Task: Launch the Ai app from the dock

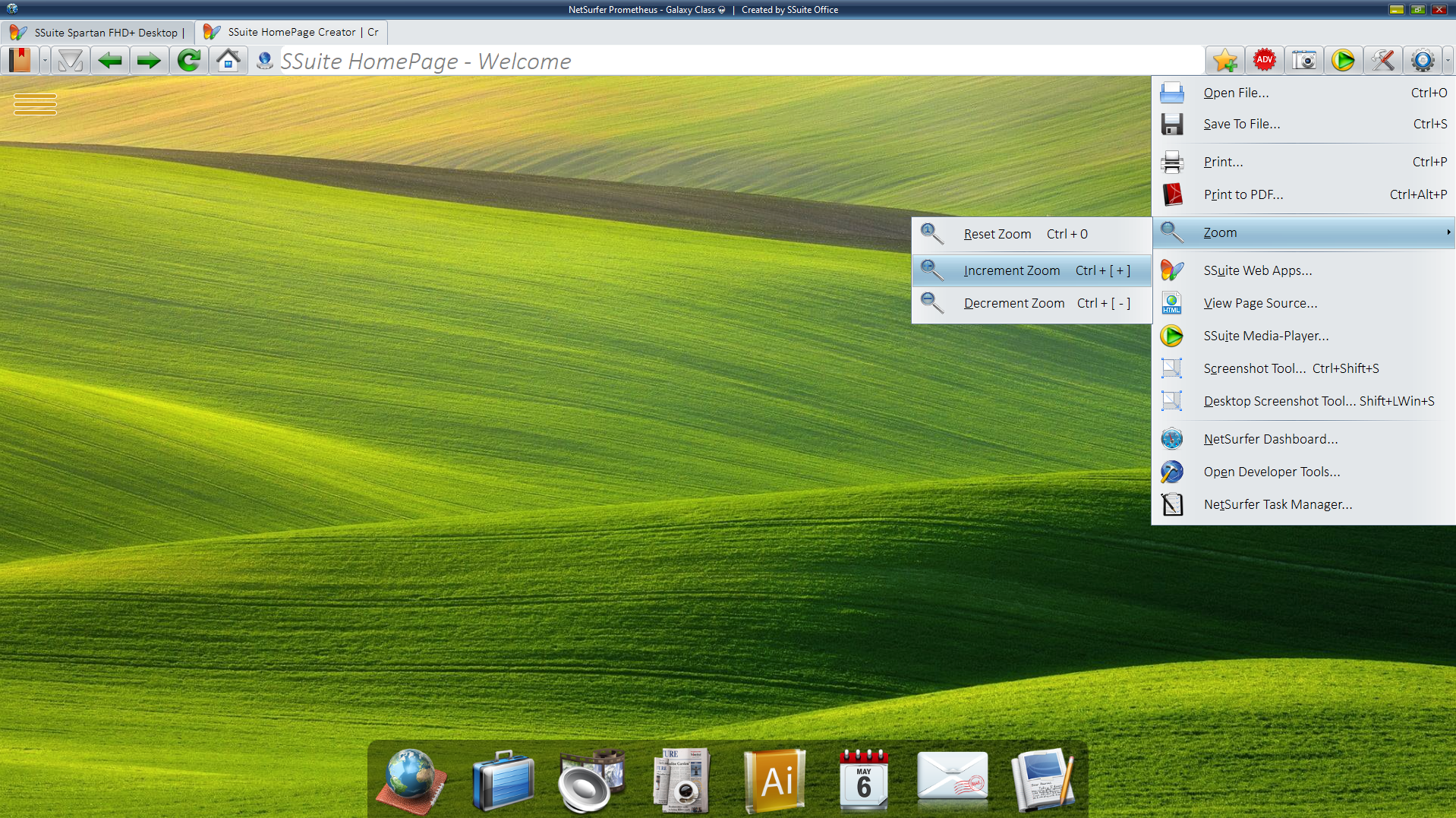Action: click(775, 779)
